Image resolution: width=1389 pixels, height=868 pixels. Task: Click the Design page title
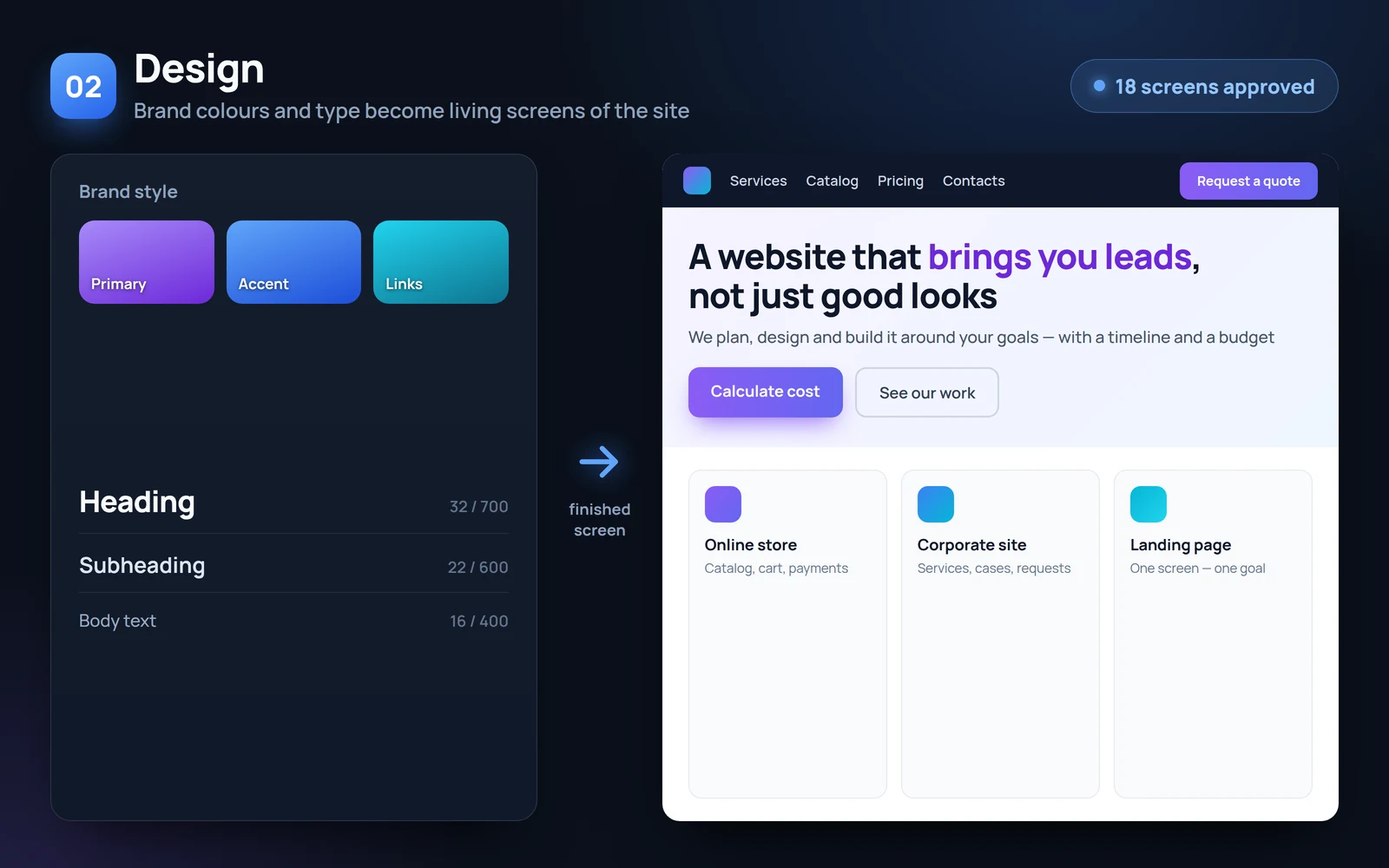[x=199, y=69]
